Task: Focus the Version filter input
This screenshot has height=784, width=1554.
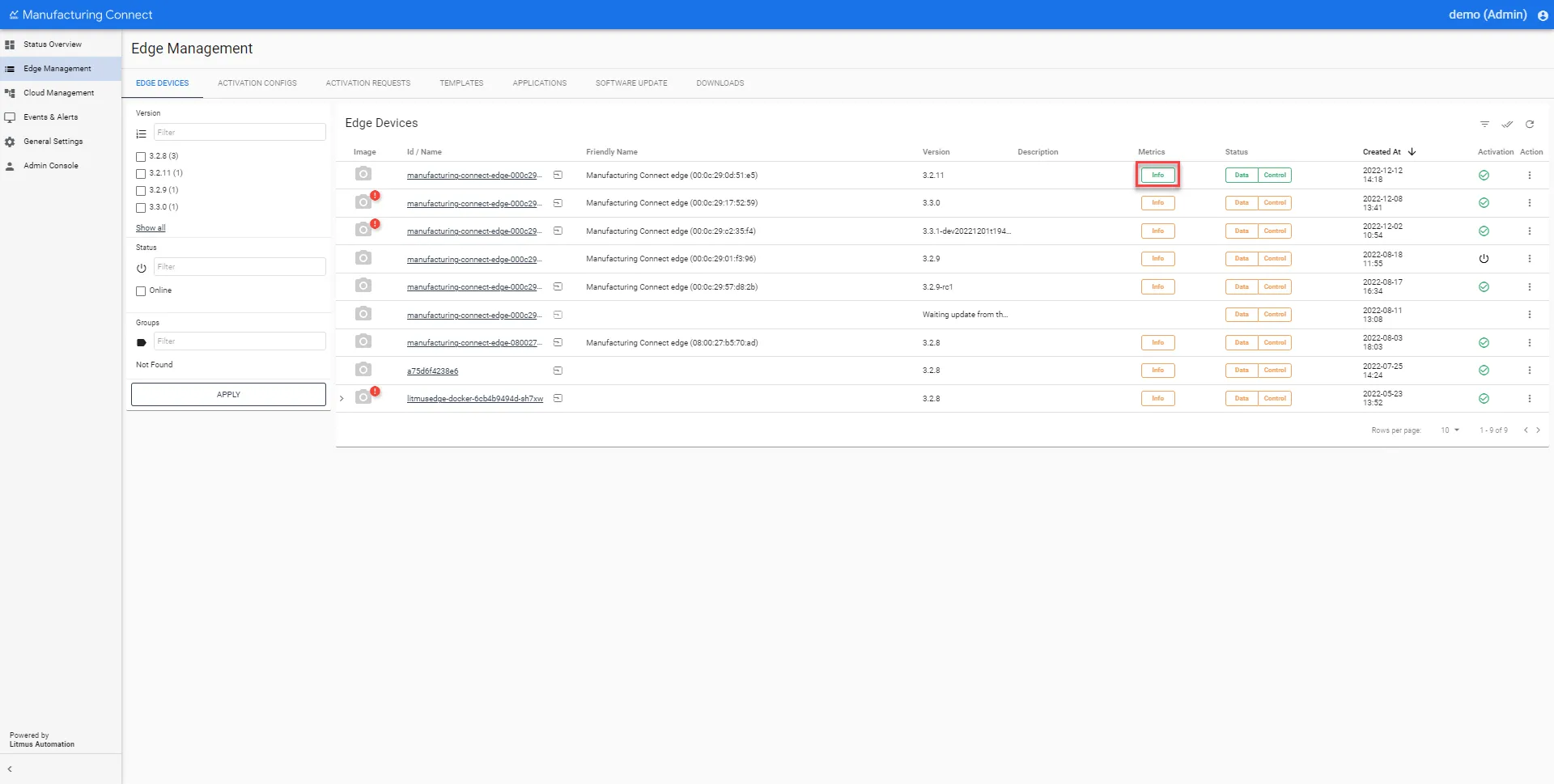Action: [x=240, y=133]
